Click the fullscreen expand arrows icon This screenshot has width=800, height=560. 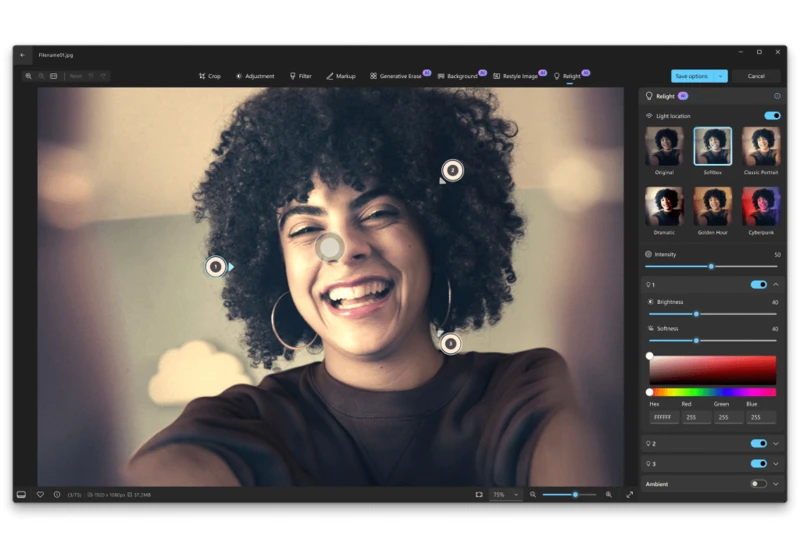coord(630,495)
